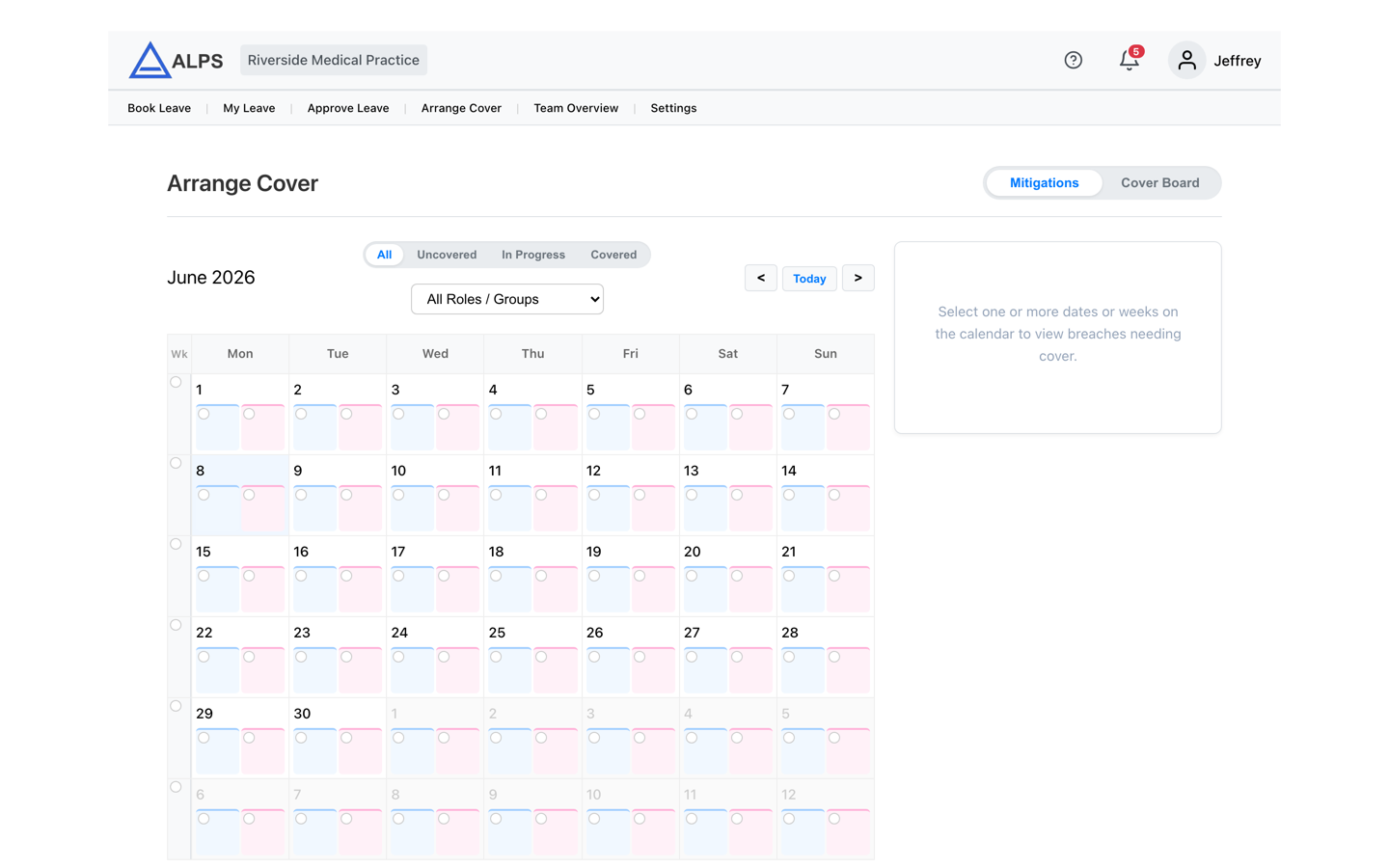Click greyed date 12 in last row
Viewport: 1389px width, 868px height.
pyautogui.click(x=789, y=795)
